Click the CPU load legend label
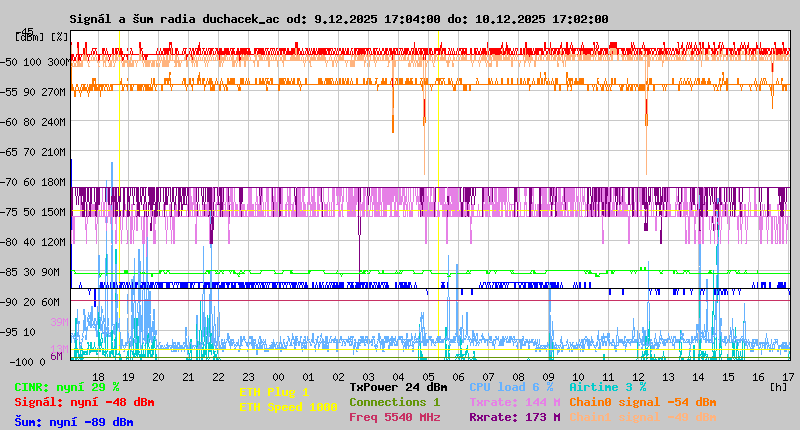Image resolution: width=800 pixels, height=430 pixels. [510, 386]
